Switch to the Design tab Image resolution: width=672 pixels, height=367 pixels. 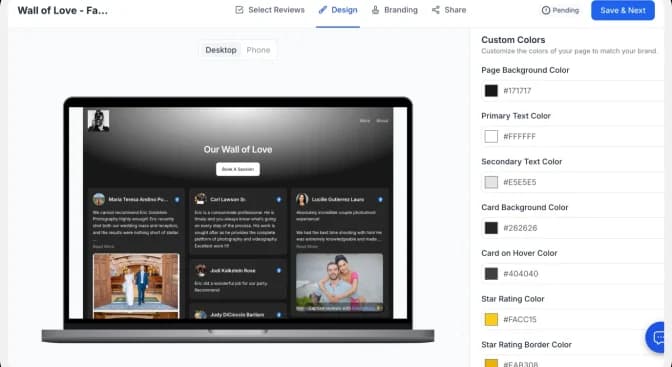(x=338, y=10)
